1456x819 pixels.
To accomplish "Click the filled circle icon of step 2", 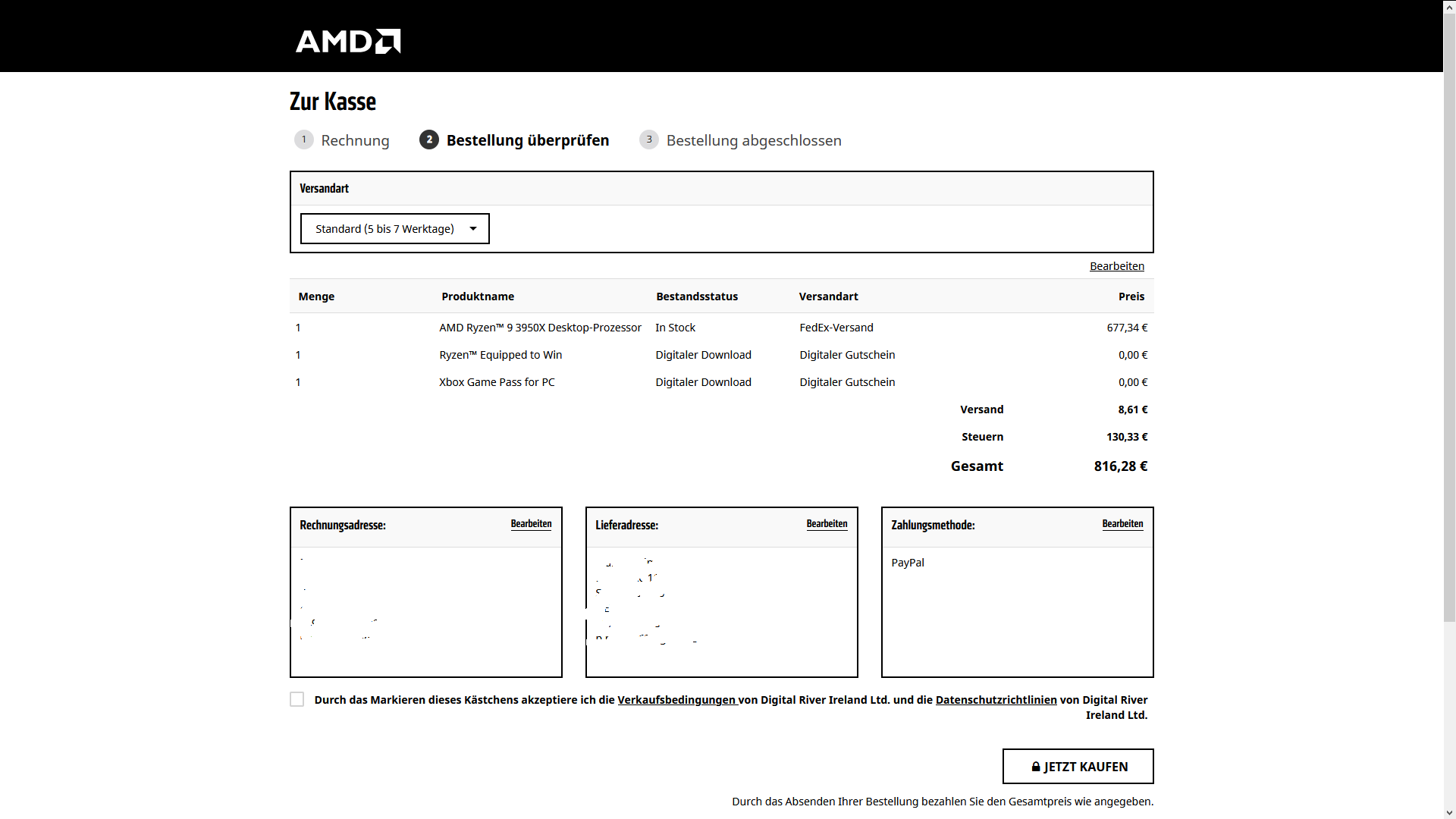I will pyautogui.click(x=429, y=140).
